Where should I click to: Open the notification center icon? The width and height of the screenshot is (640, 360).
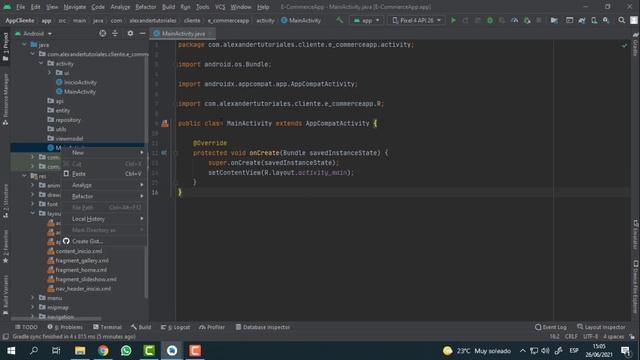[625, 351]
